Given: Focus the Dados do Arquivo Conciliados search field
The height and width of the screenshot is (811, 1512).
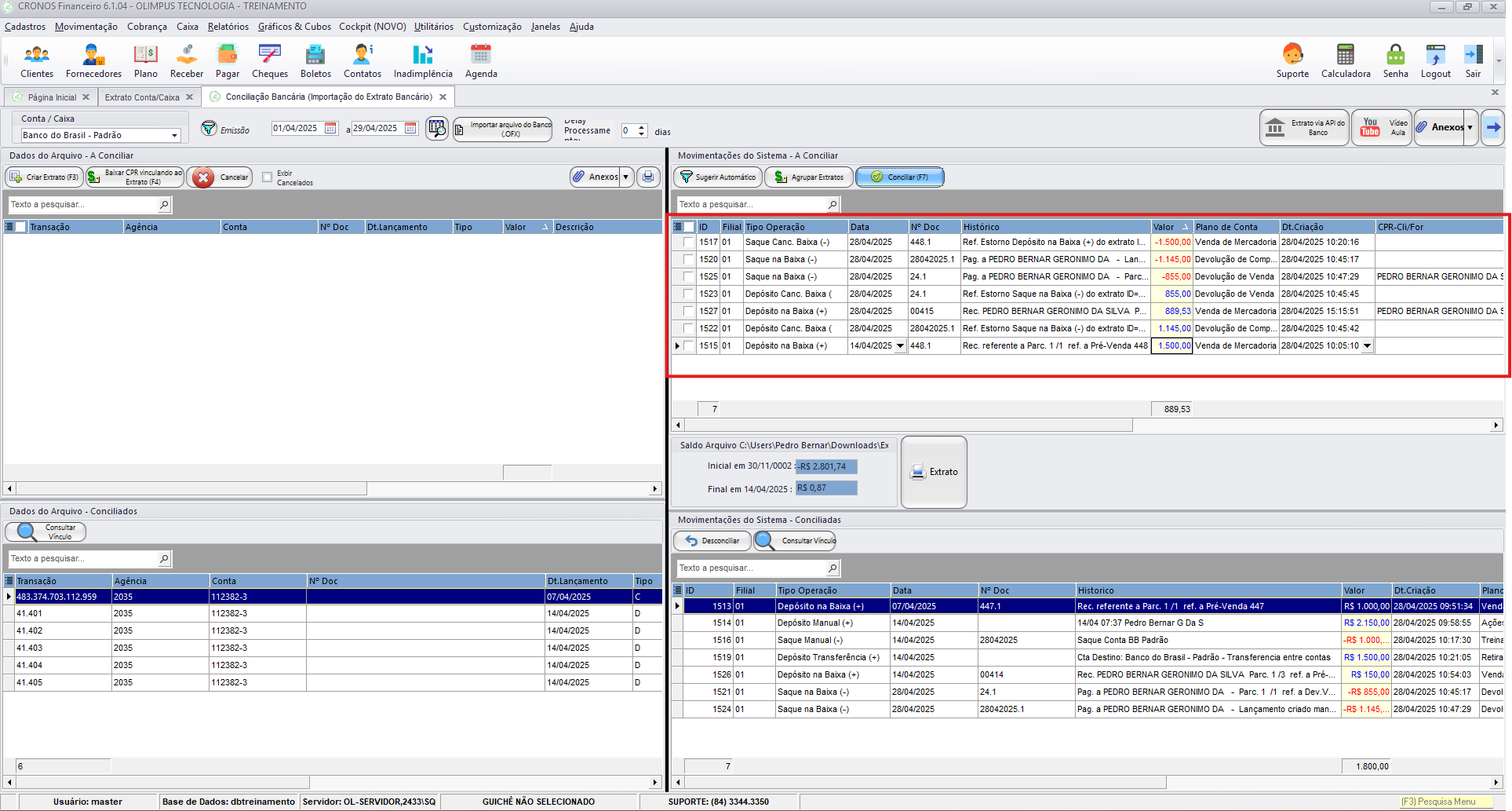Looking at the screenshot, I should pyautogui.click(x=84, y=558).
